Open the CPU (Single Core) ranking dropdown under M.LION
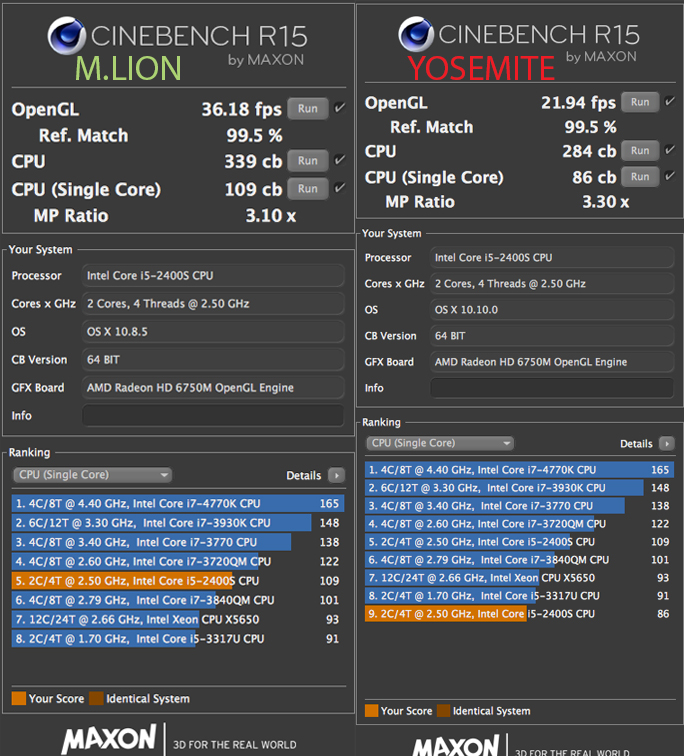The image size is (684, 756). click(x=92, y=475)
